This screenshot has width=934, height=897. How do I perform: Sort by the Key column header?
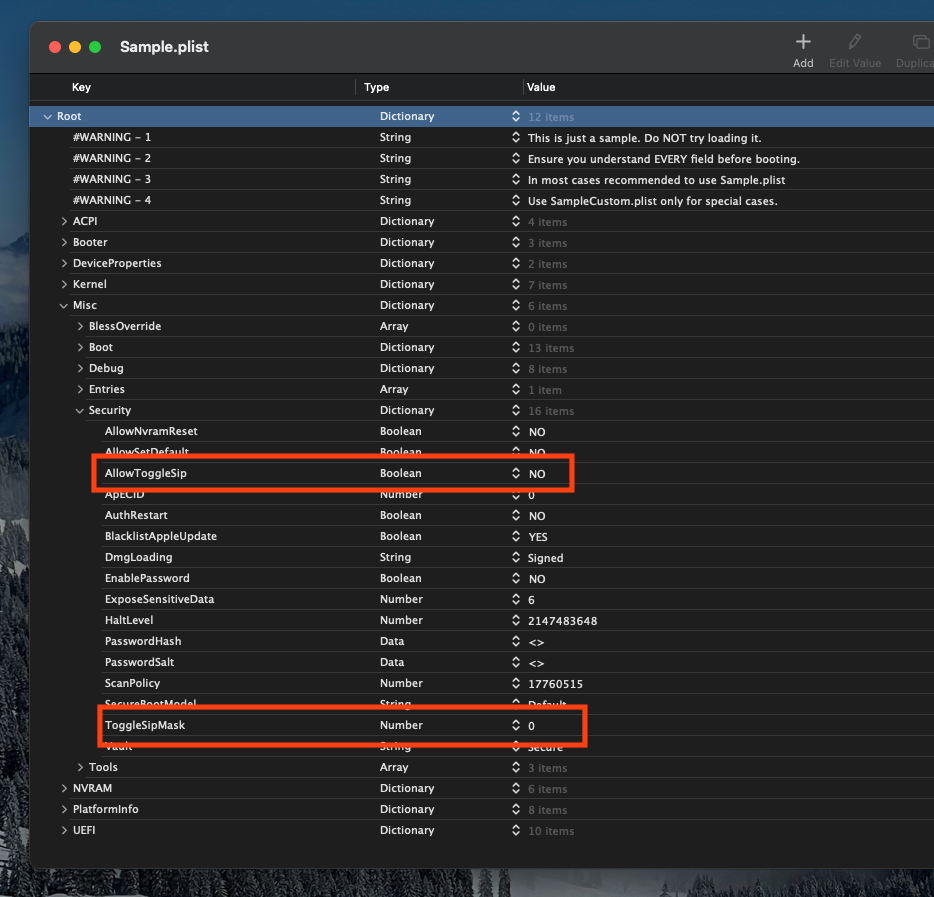[x=82, y=88]
